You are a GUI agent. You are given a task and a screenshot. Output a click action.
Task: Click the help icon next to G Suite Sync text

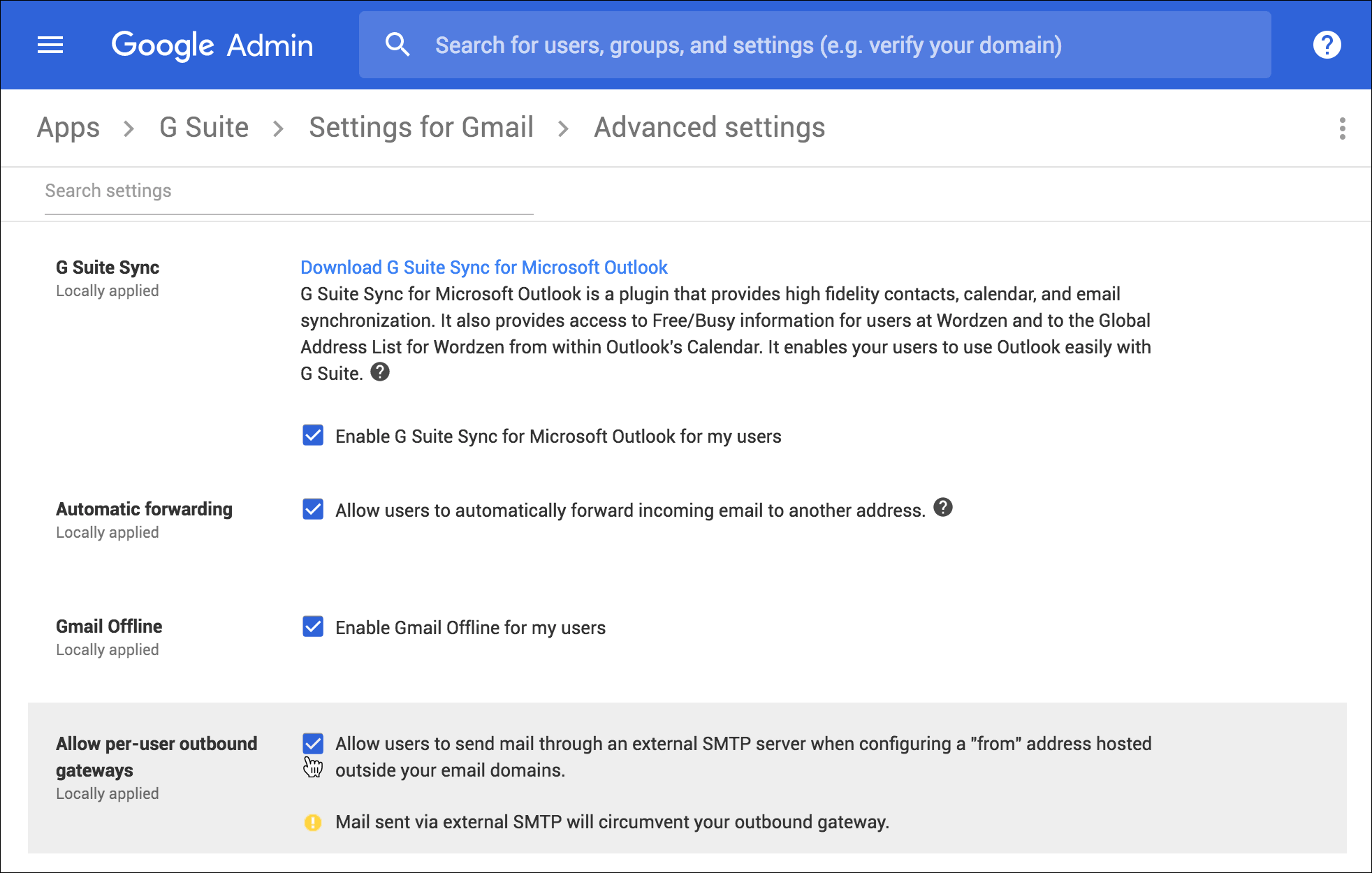coord(379,372)
